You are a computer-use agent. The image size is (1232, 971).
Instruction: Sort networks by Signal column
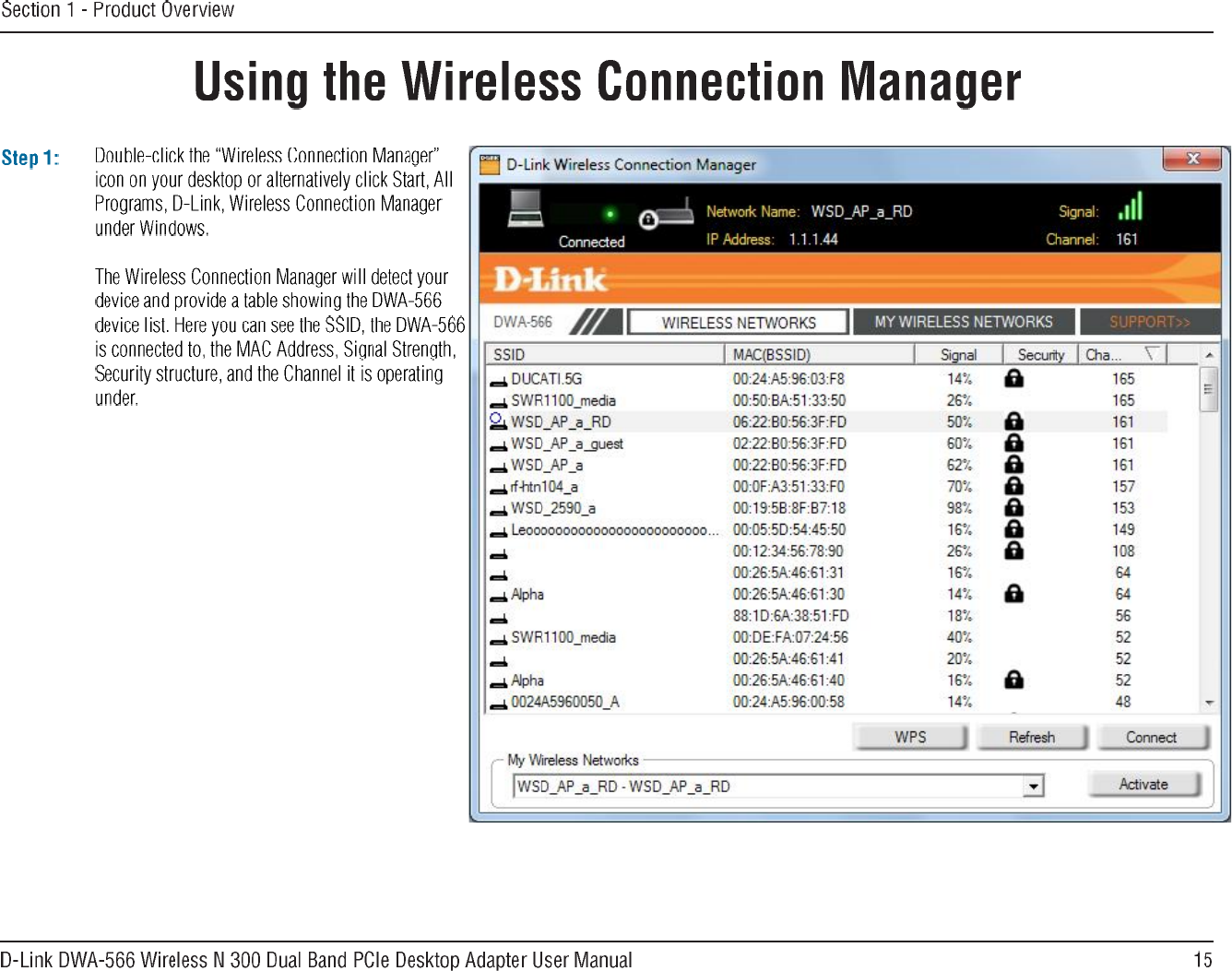[x=958, y=355]
